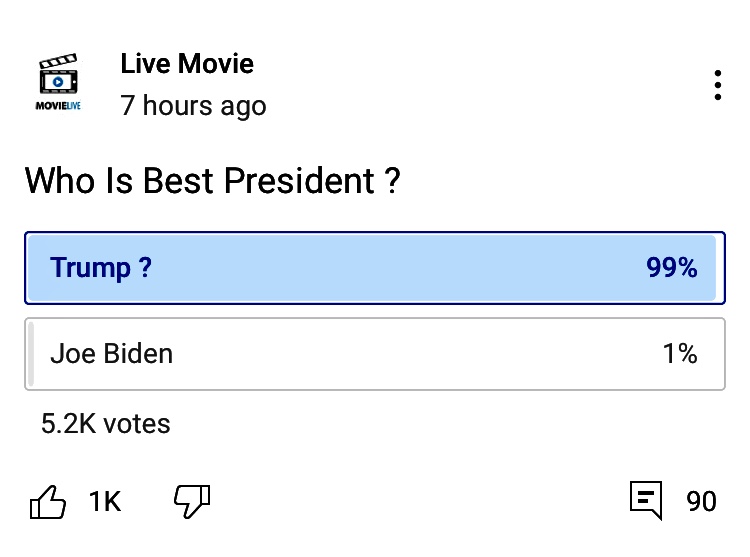Click the small gray Joe Biden result bar
The height and width of the screenshot is (557, 750).
tap(31, 354)
